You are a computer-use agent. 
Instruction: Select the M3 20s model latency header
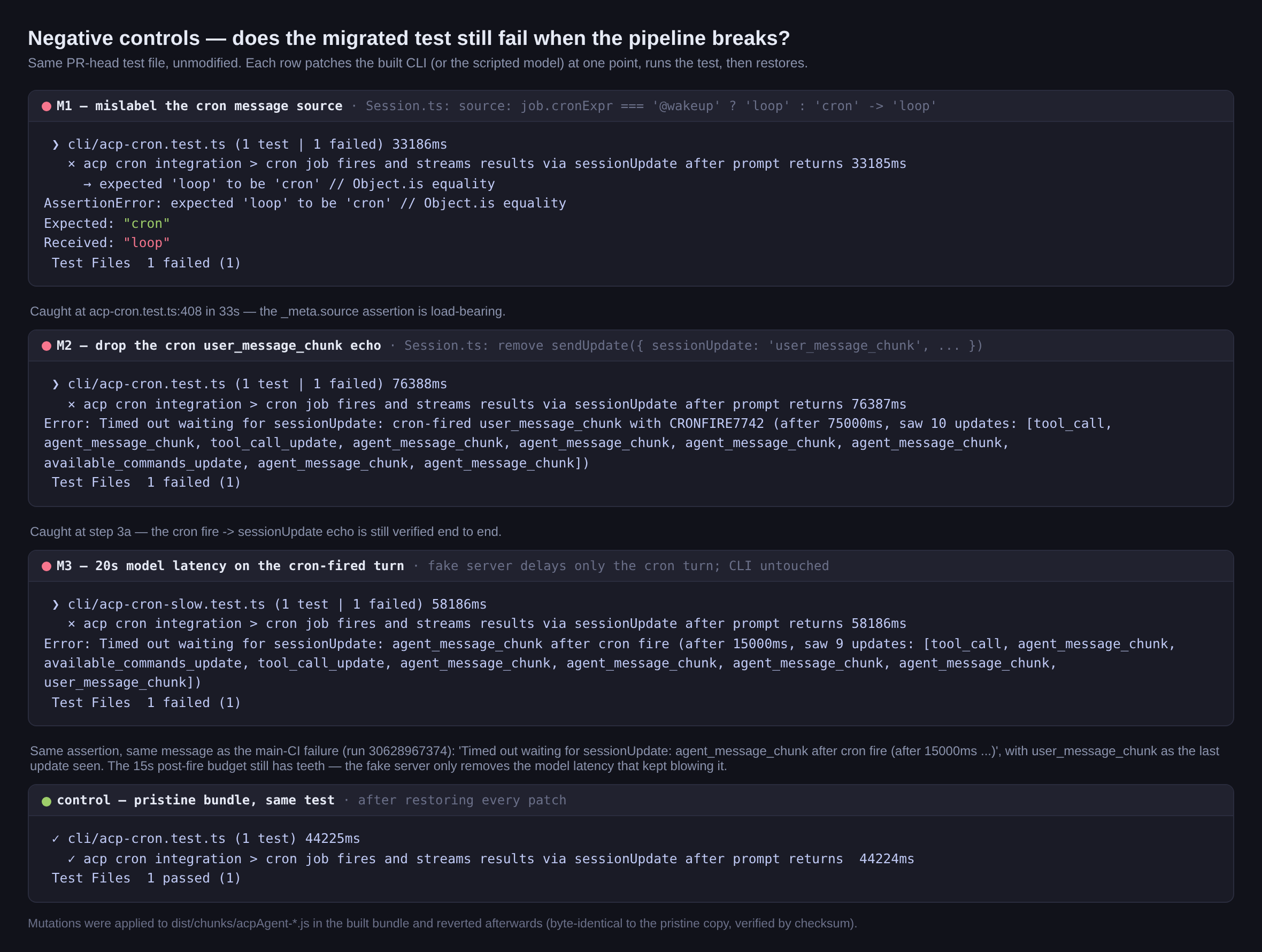631,566
